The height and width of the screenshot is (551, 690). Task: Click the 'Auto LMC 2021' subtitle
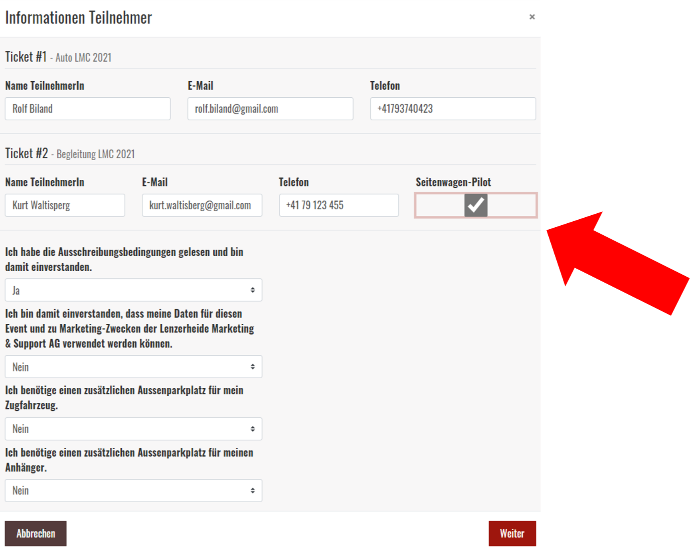[83, 58]
